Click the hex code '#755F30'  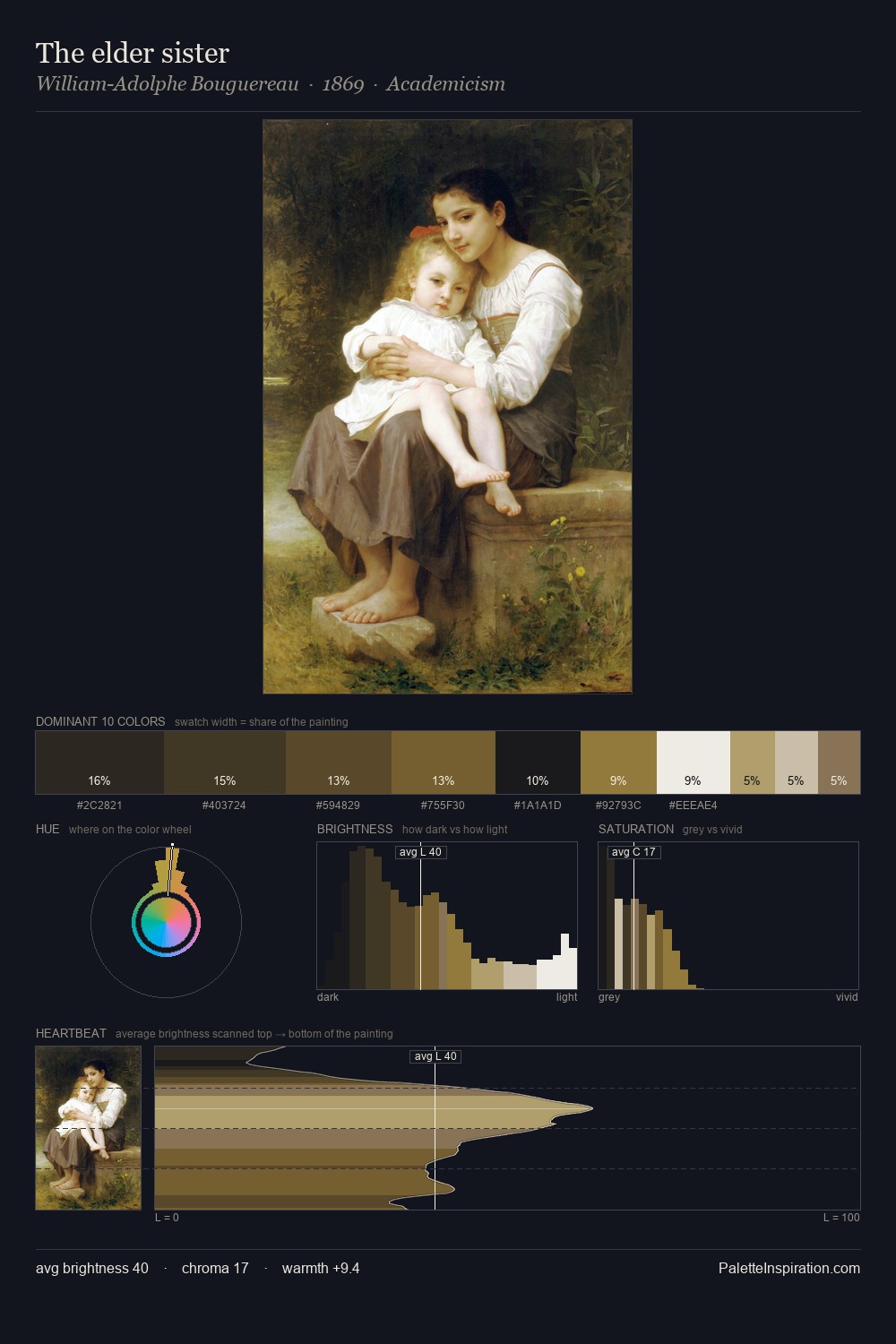click(443, 806)
